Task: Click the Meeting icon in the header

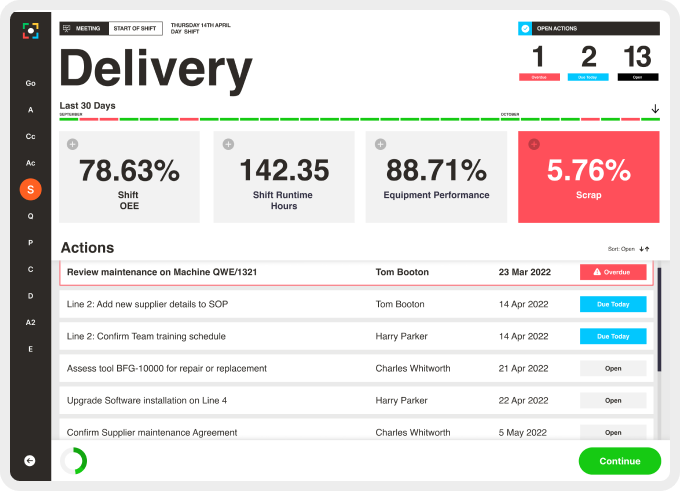Action: click(x=67, y=29)
